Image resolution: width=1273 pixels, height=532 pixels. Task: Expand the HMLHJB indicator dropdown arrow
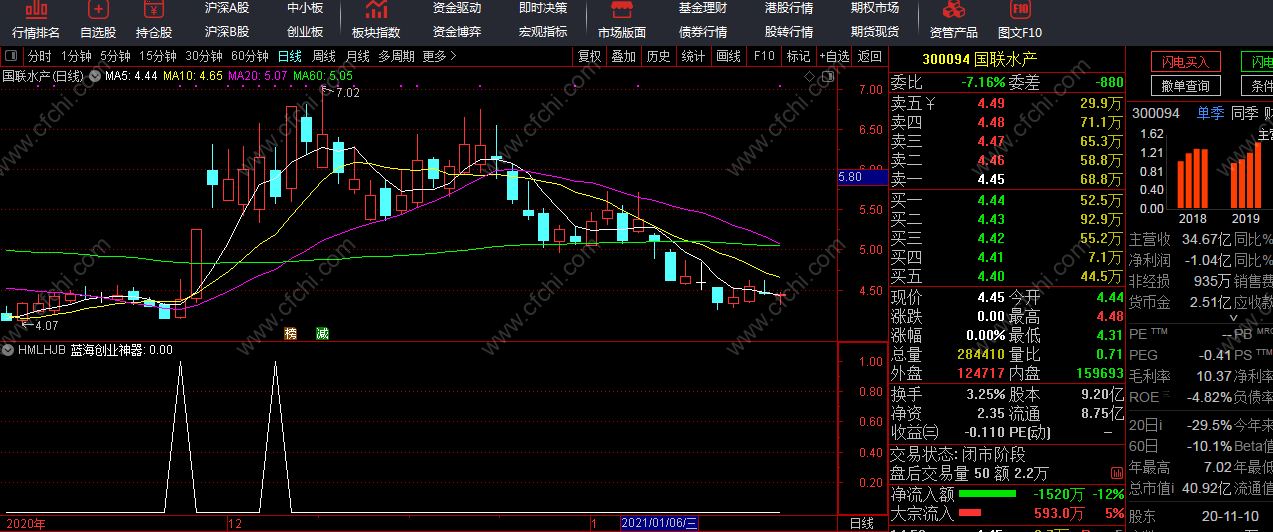[x=8, y=350]
